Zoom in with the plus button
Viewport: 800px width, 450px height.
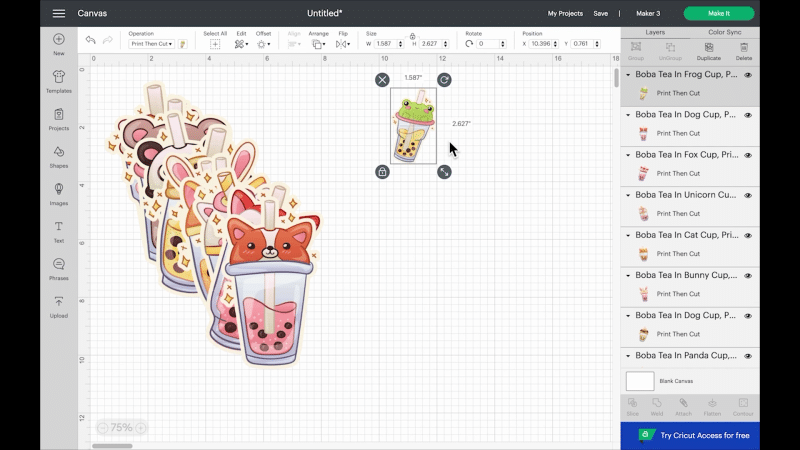click(x=141, y=428)
